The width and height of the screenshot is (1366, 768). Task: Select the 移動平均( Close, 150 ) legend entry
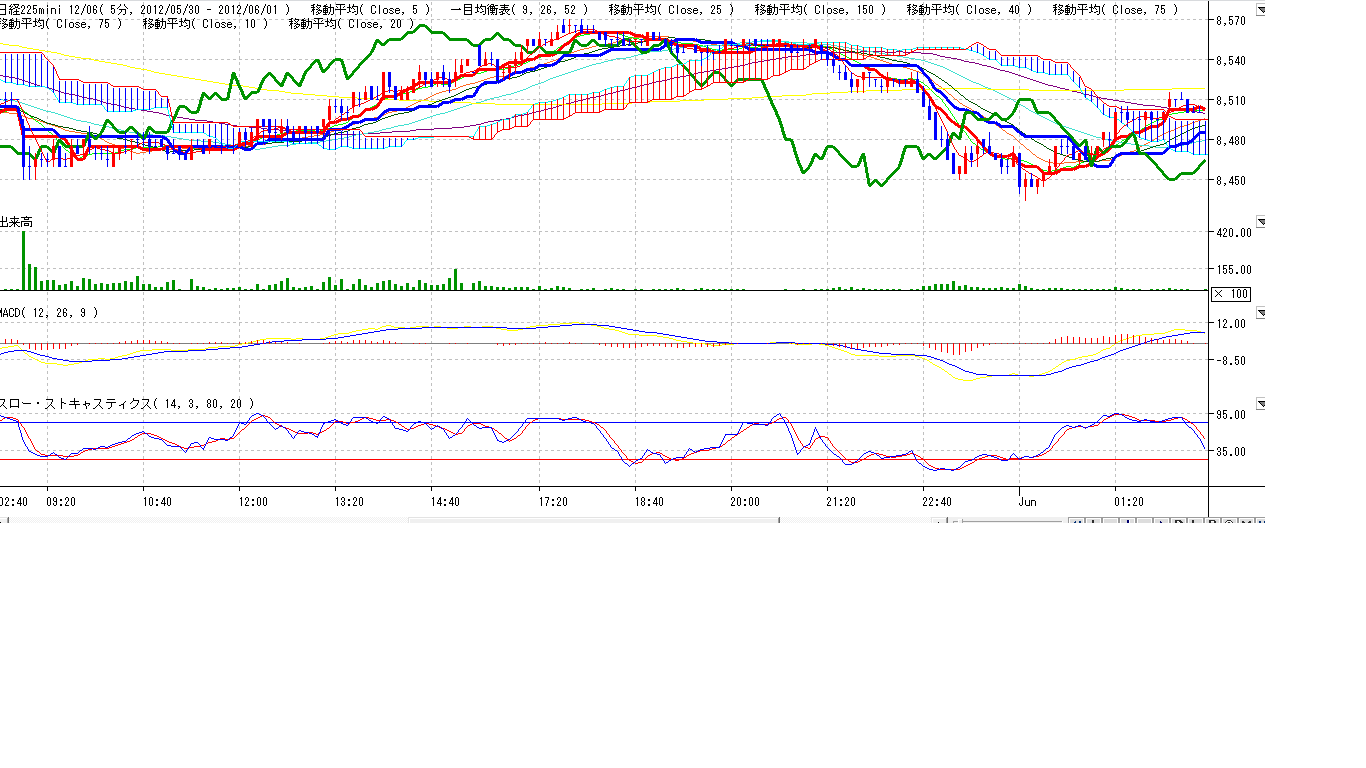click(820, 10)
